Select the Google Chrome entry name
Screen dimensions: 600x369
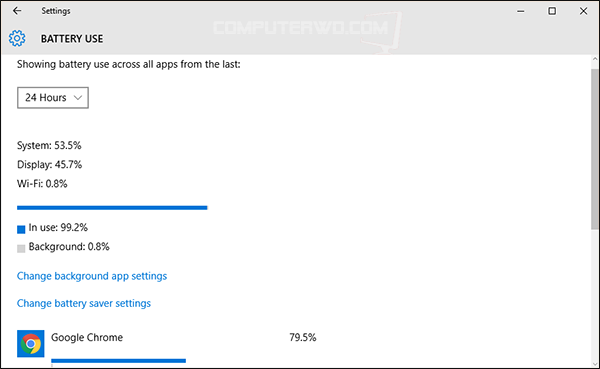pos(87,337)
